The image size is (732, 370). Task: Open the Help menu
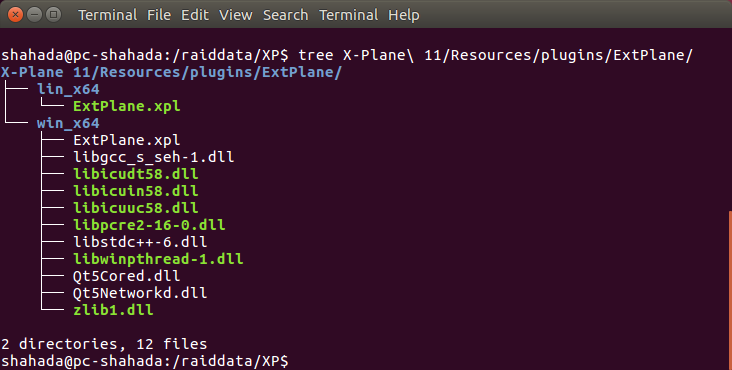click(x=404, y=15)
